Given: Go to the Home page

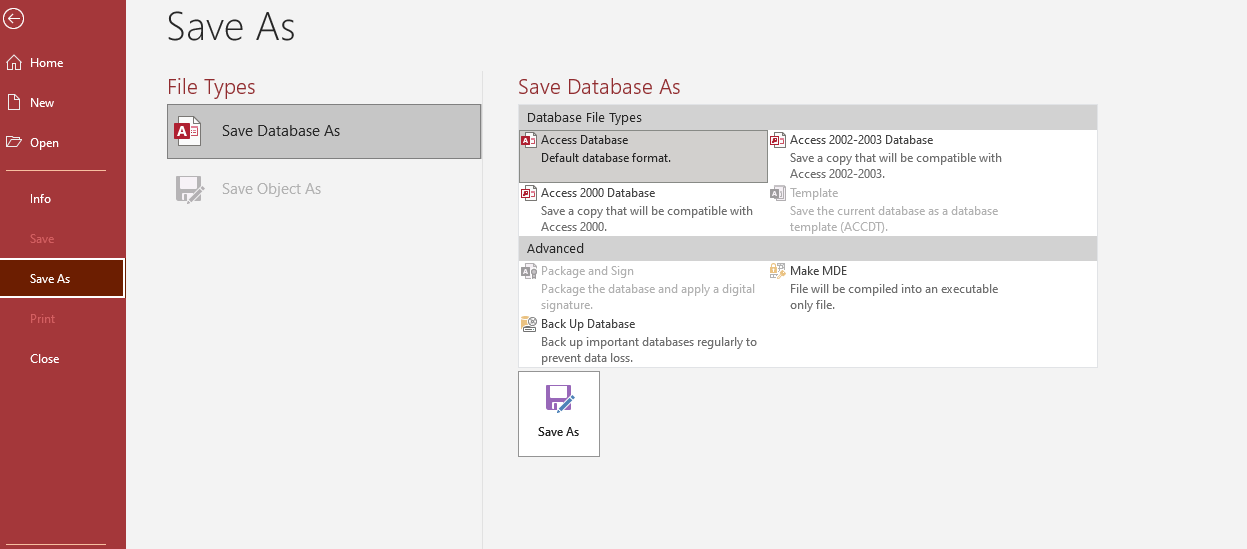Looking at the screenshot, I should [47, 63].
